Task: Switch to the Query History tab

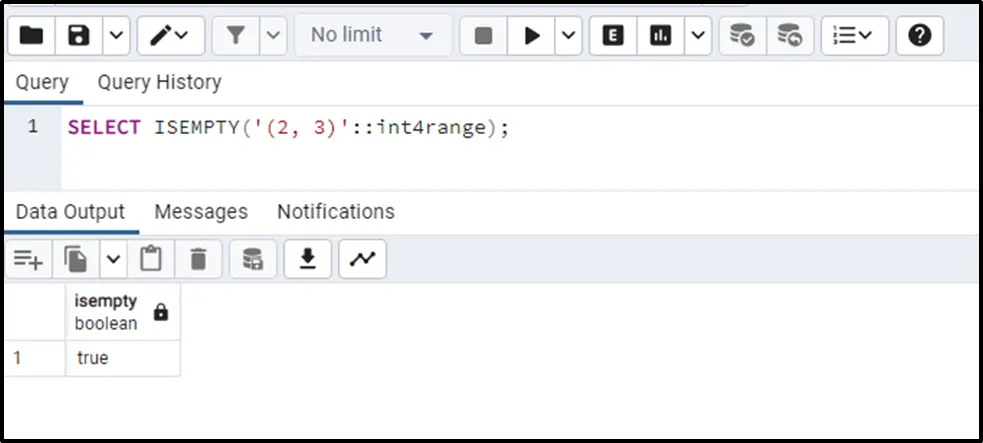Action: (x=159, y=82)
